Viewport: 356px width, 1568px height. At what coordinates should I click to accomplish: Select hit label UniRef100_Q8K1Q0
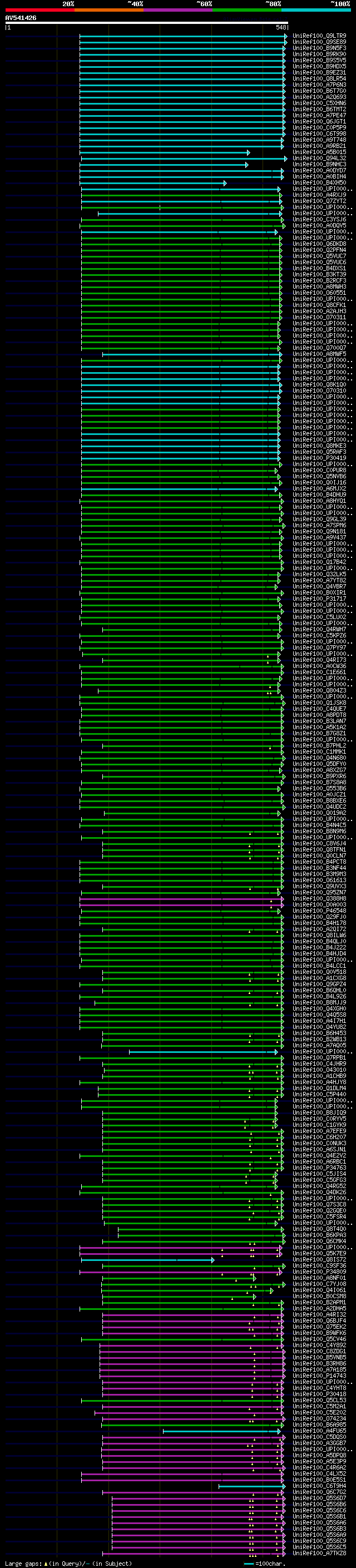point(319,385)
